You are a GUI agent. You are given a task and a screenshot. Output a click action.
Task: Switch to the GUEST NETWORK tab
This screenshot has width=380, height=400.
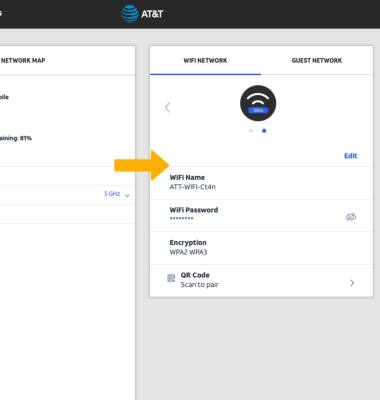(317, 61)
